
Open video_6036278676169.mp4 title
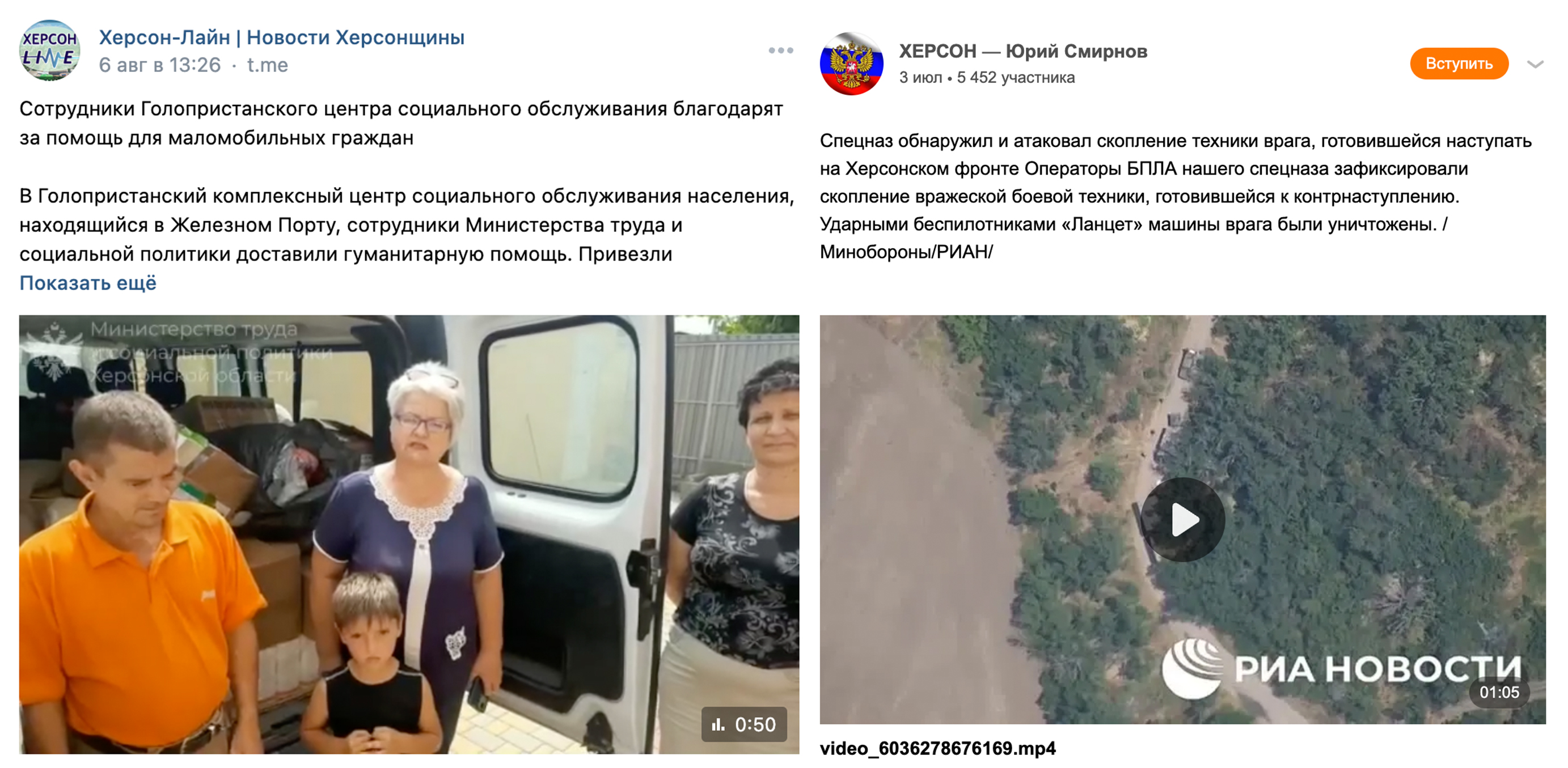pos(937,748)
